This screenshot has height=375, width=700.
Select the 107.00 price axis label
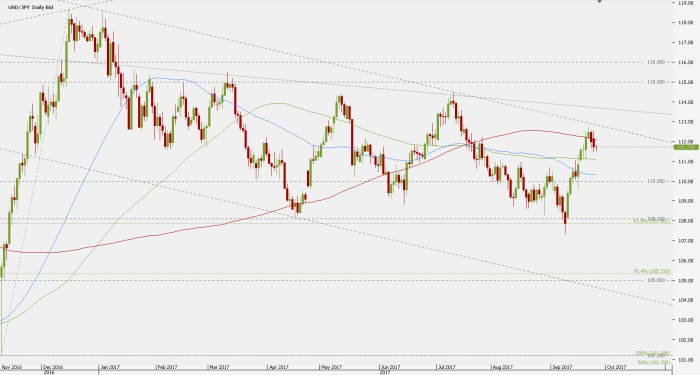coord(686,241)
